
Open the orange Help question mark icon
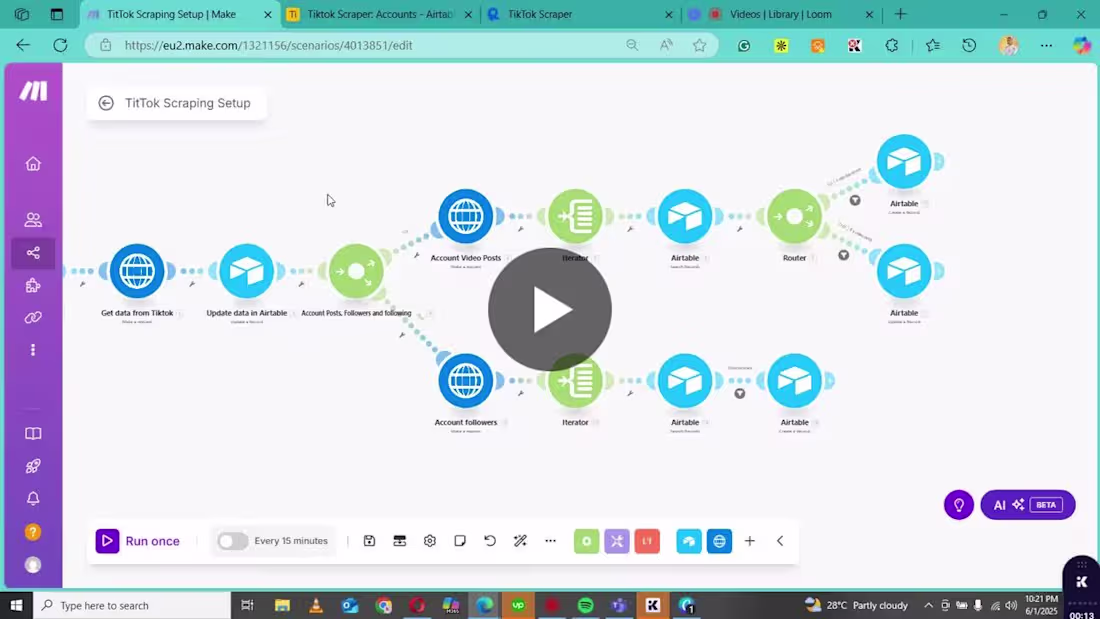point(33,532)
